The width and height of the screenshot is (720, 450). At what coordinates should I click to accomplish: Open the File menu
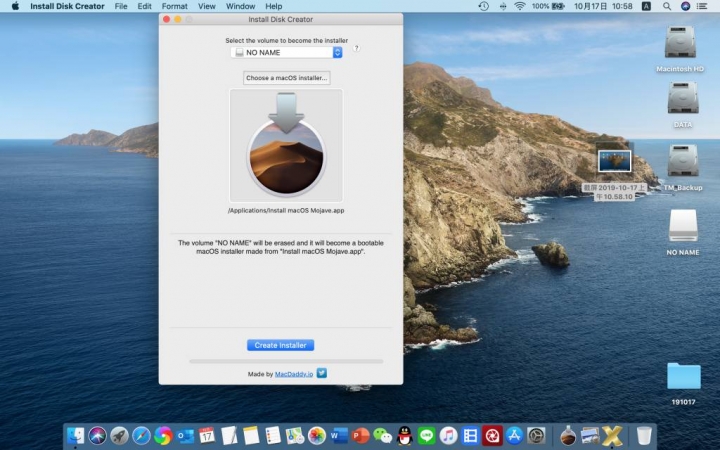pos(121,6)
